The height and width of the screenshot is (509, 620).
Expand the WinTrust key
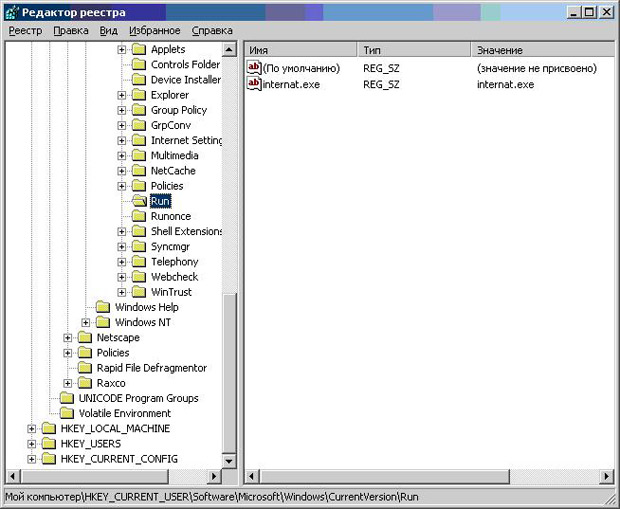click(x=122, y=292)
